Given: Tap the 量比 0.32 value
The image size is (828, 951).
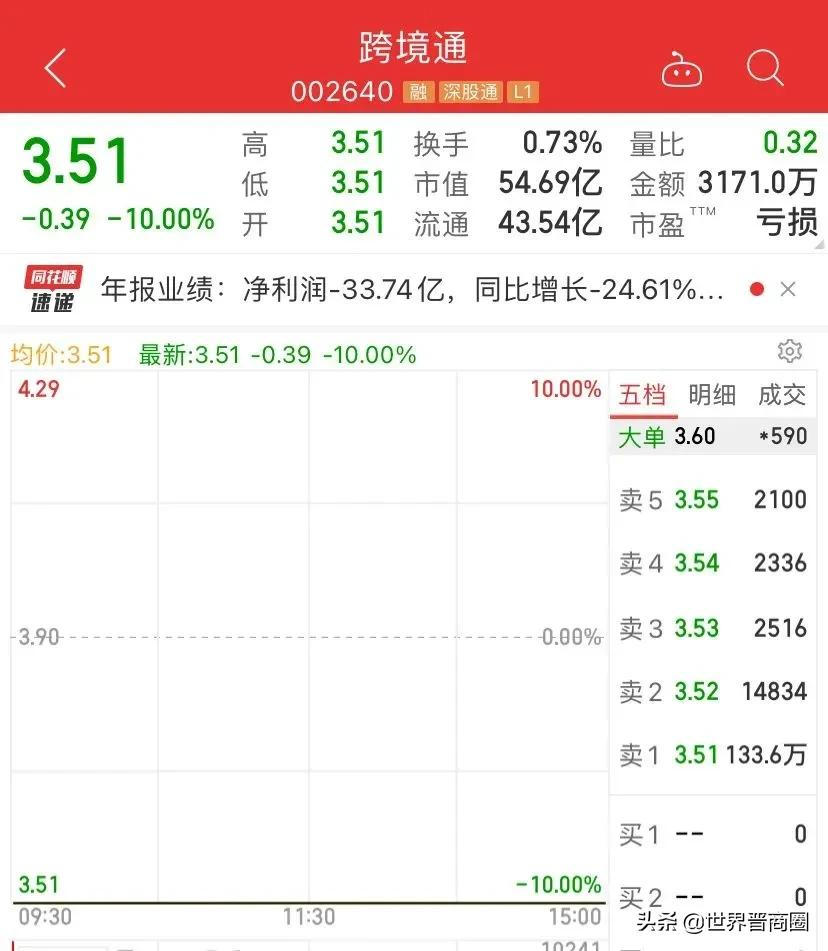Looking at the screenshot, I should click(x=790, y=143).
